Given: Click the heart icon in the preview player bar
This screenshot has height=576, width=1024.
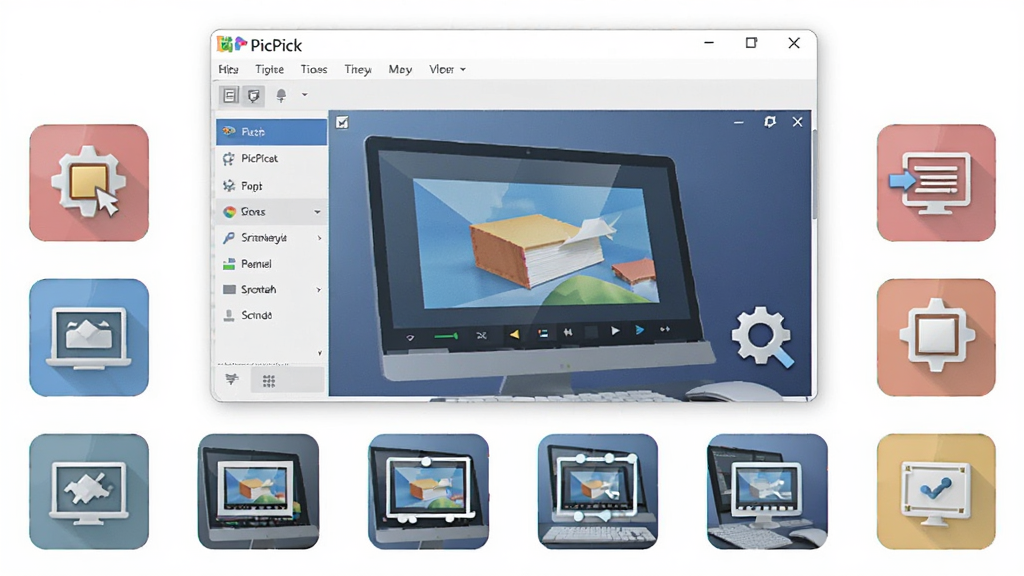Looking at the screenshot, I should pyautogui.click(x=410, y=338).
